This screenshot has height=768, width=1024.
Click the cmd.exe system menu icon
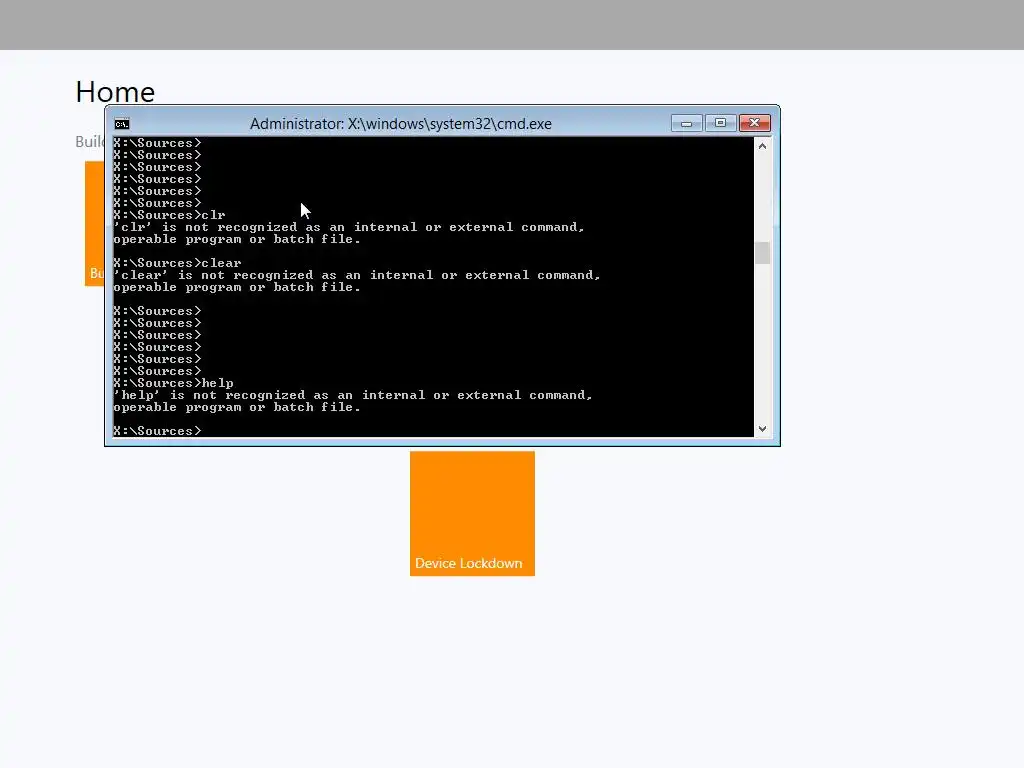click(122, 124)
